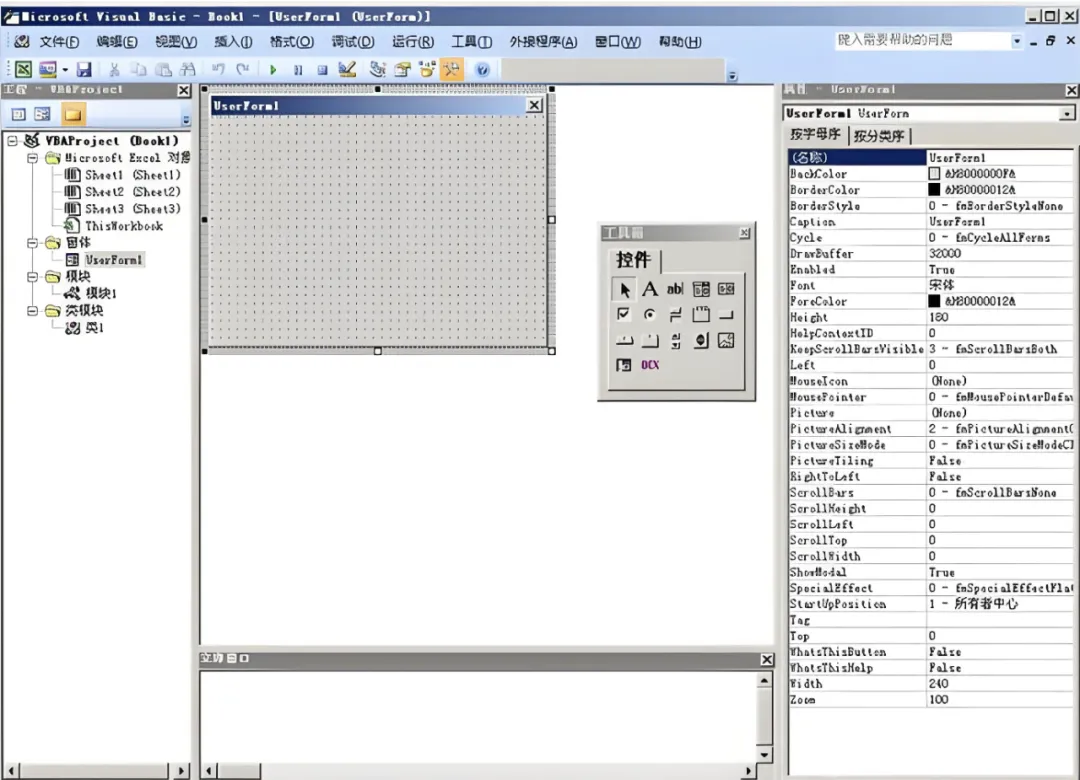This screenshot has height=780, width=1080.
Task: Collapse the Microsoft Excel objects folder
Action: coord(32,158)
